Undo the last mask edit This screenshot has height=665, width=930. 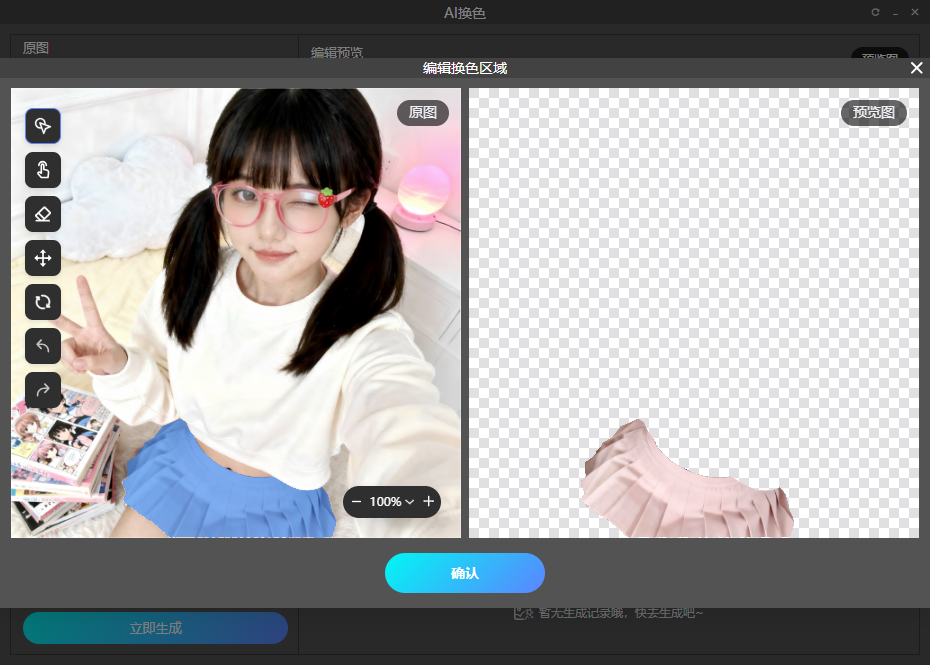[x=42, y=346]
